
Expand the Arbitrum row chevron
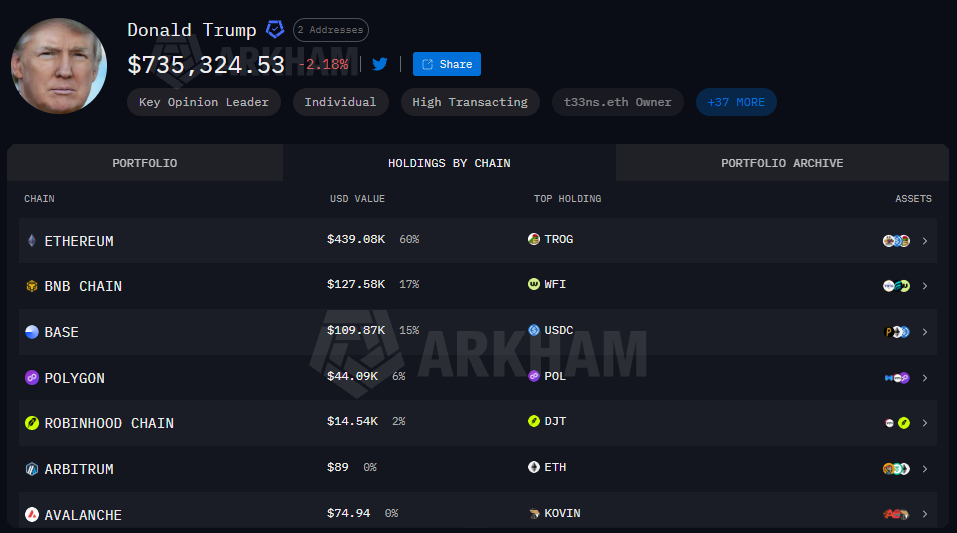click(x=925, y=469)
